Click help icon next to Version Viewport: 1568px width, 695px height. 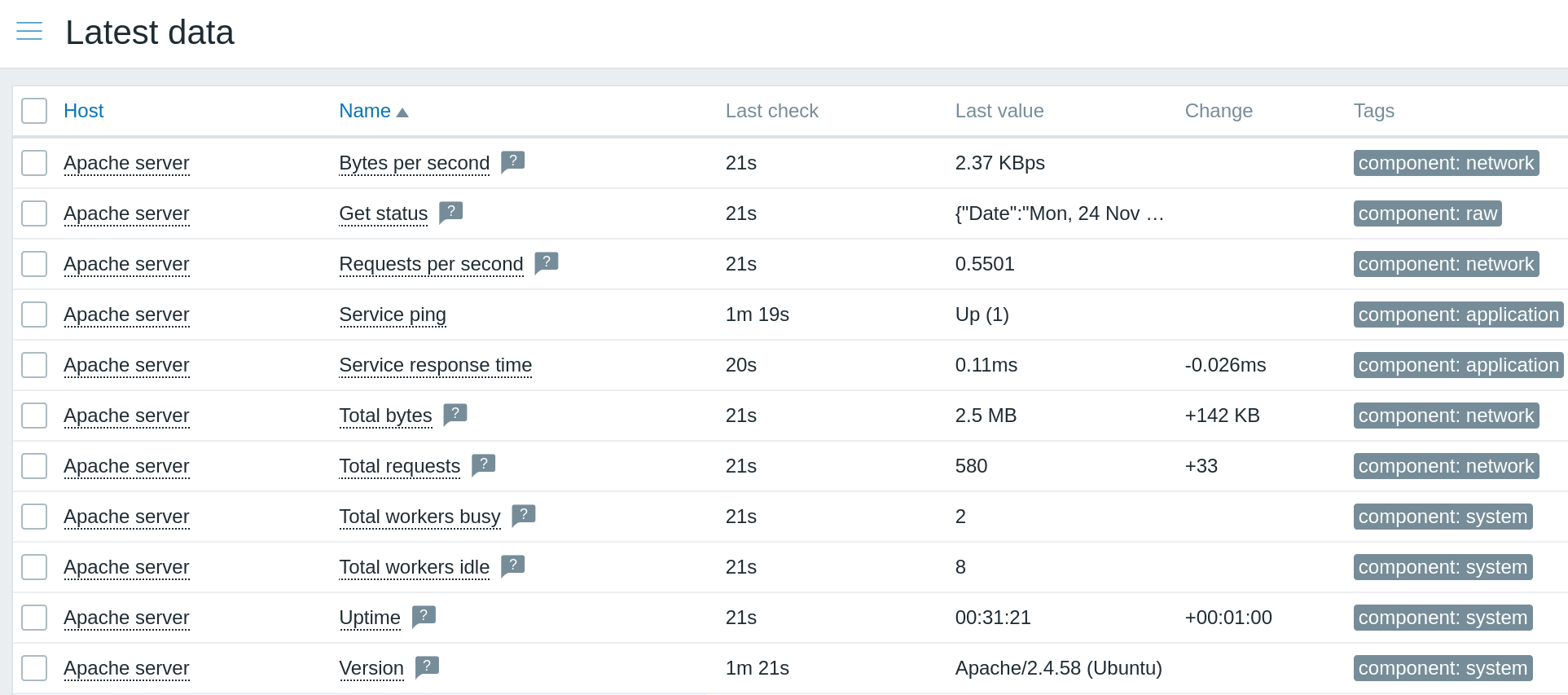pos(427,666)
